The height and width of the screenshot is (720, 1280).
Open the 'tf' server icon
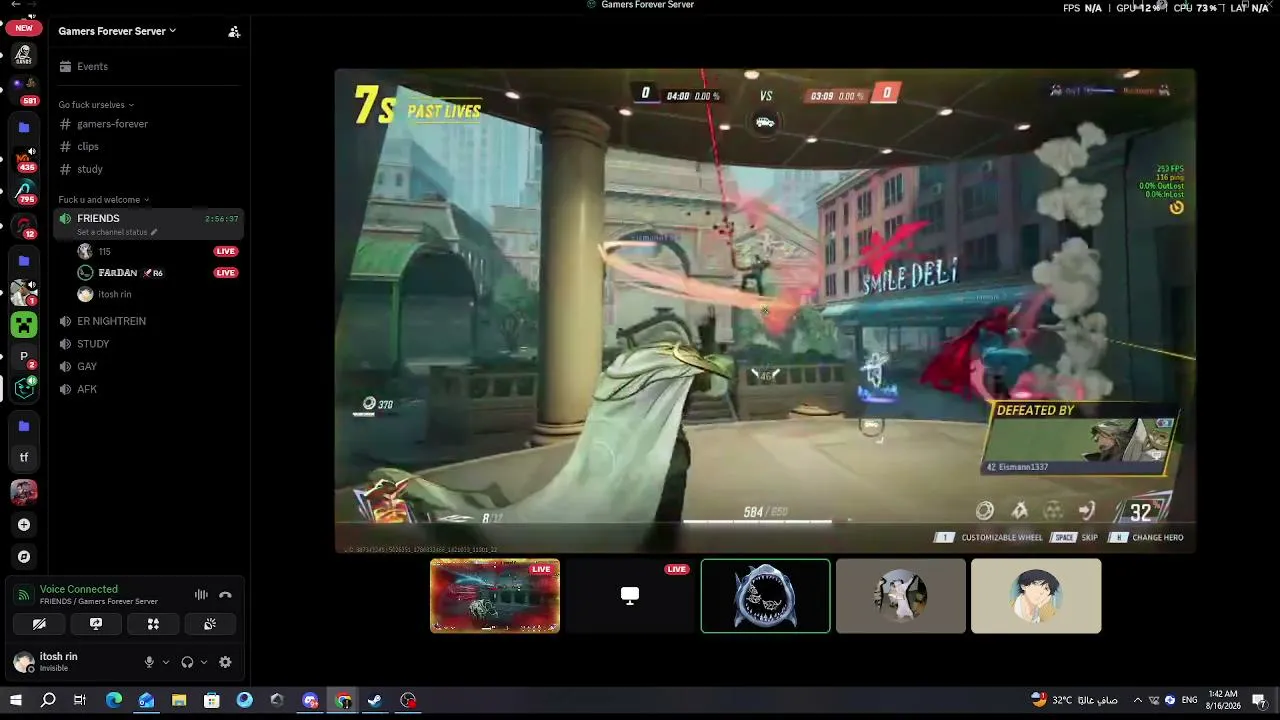click(24, 458)
